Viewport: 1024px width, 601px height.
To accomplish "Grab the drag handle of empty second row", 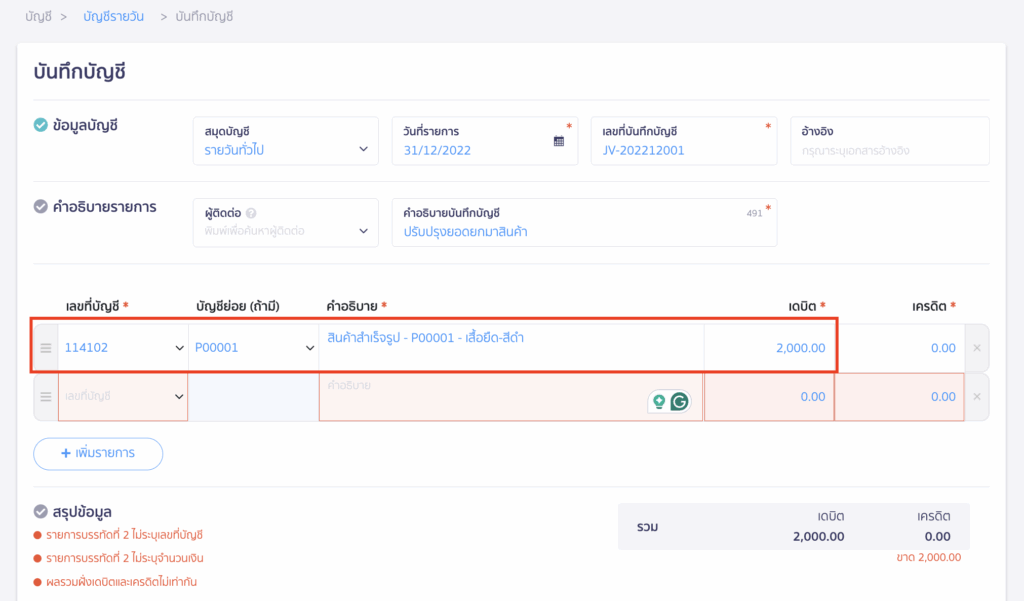I will pyautogui.click(x=45, y=397).
